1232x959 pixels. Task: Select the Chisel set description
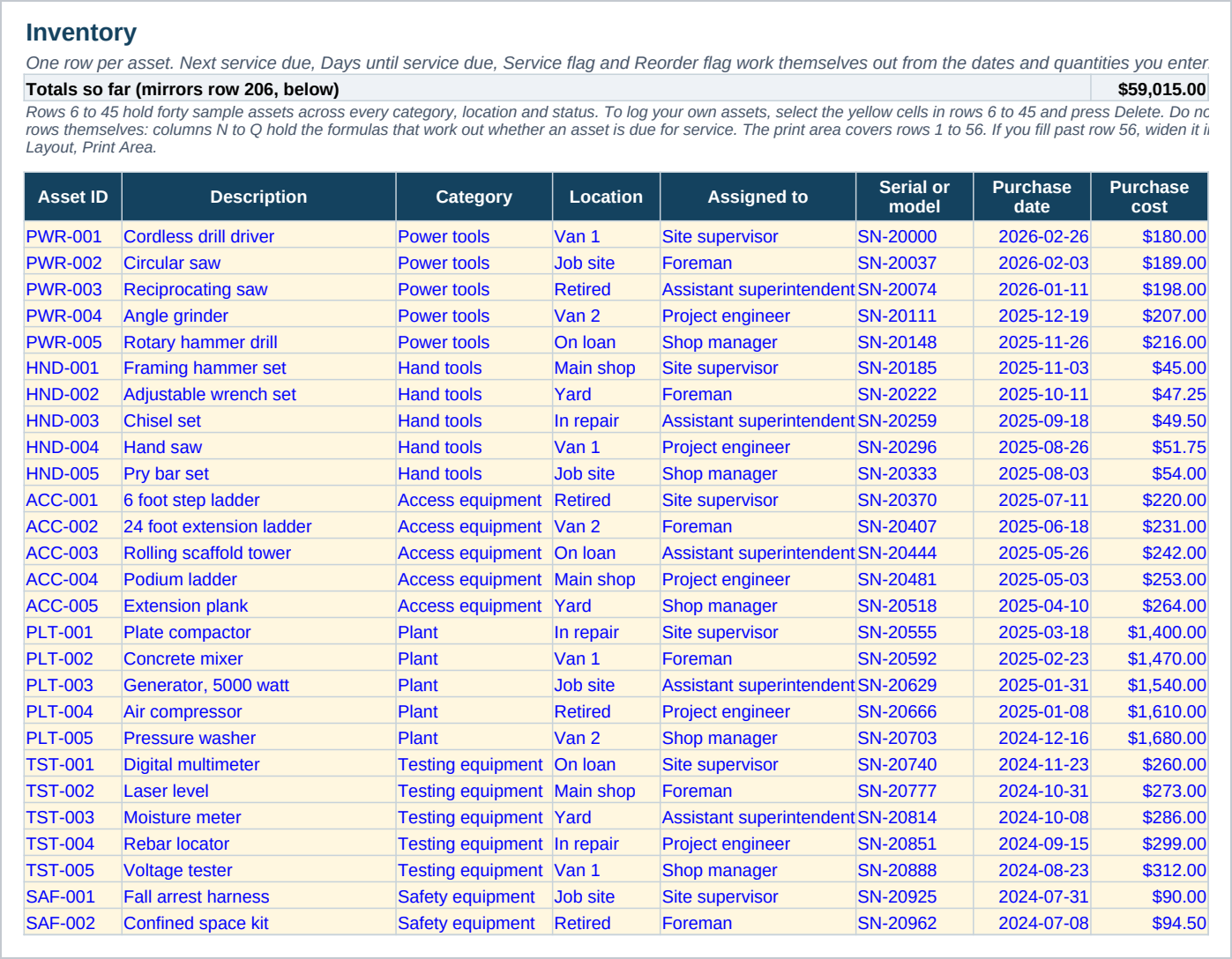point(258,420)
